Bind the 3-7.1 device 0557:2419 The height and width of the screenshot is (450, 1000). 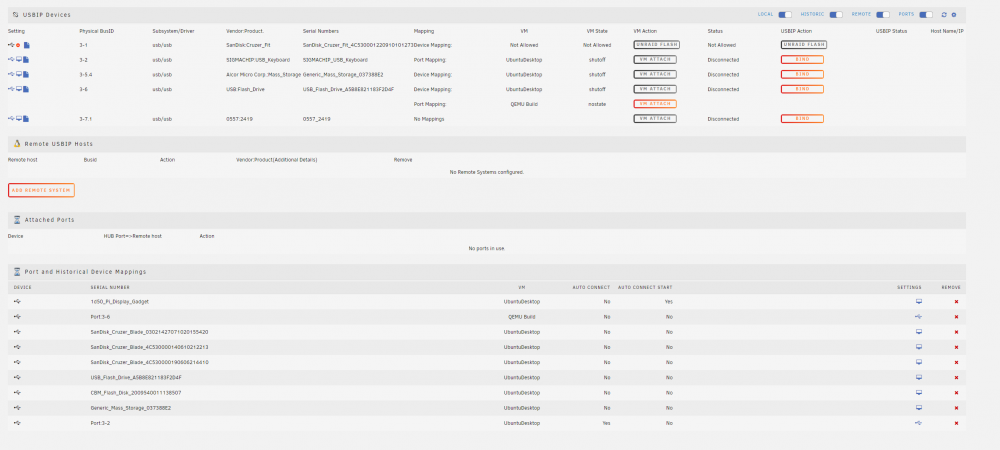[802, 119]
